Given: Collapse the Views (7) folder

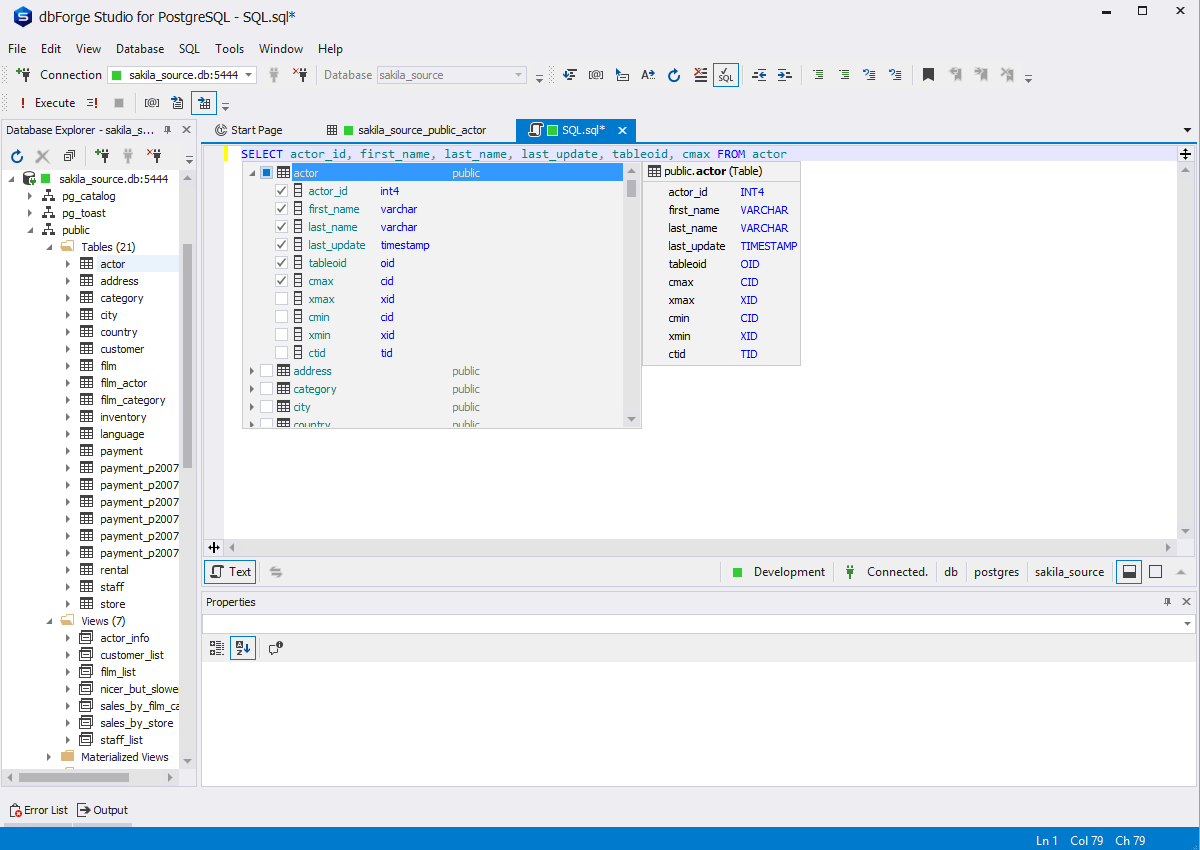Looking at the screenshot, I should 49,621.
